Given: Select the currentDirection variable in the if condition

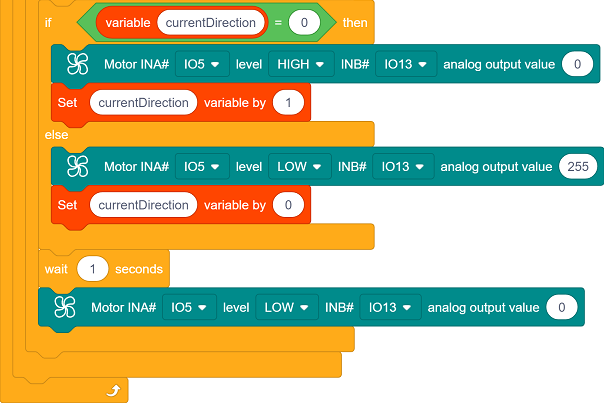Looking at the screenshot, I should coord(211,23).
